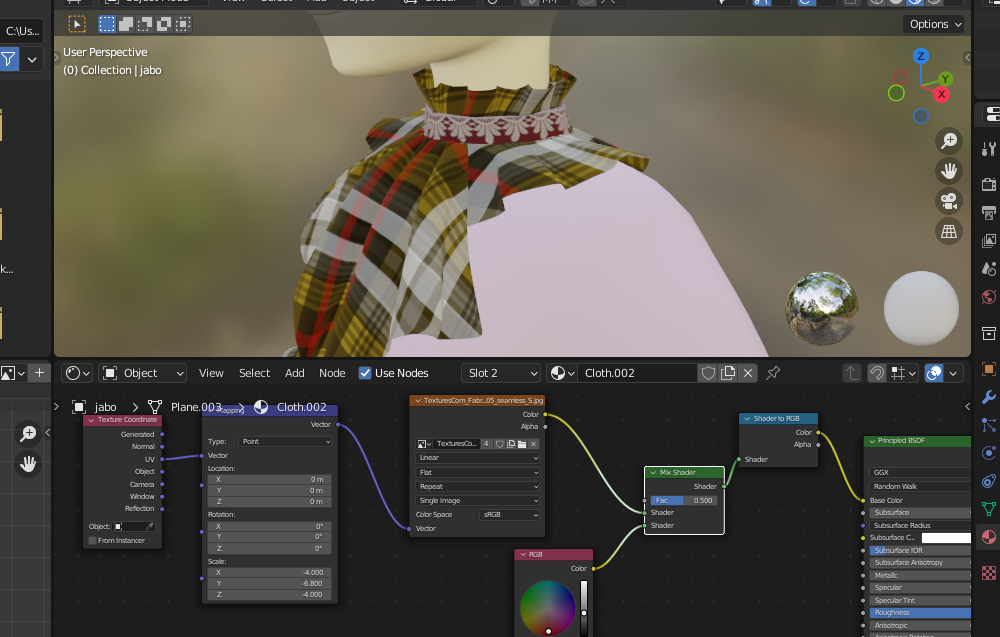
Task: Set a new selection with box-select mode icon
Action: point(107,24)
